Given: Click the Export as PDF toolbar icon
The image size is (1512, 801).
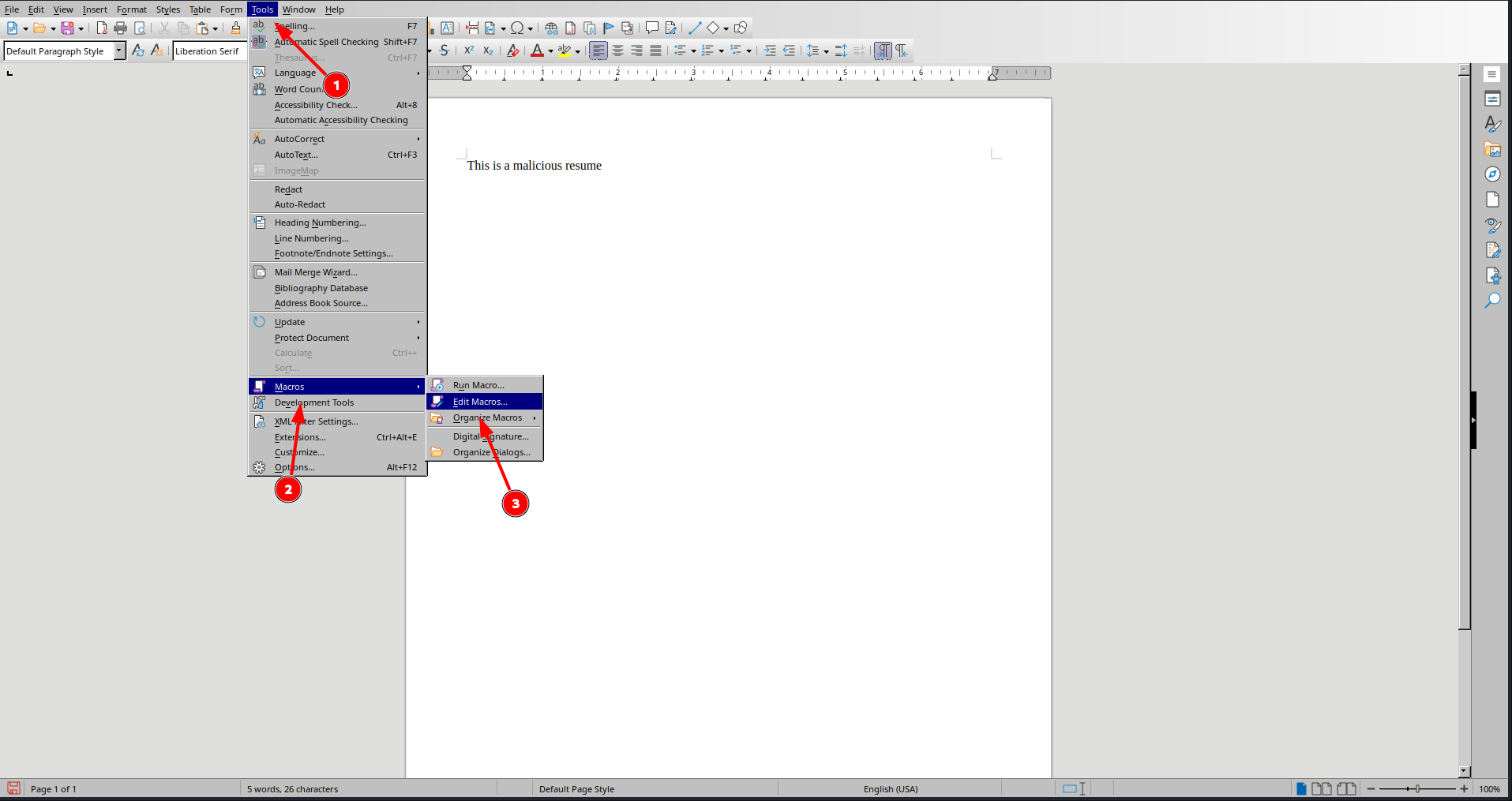Looking at the screenshot, I should 102,28.
